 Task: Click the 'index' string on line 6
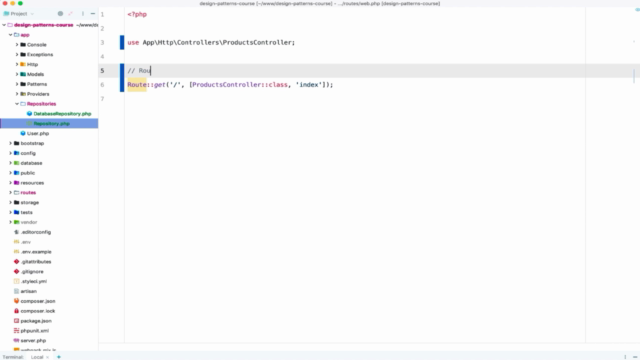[309, 84]
